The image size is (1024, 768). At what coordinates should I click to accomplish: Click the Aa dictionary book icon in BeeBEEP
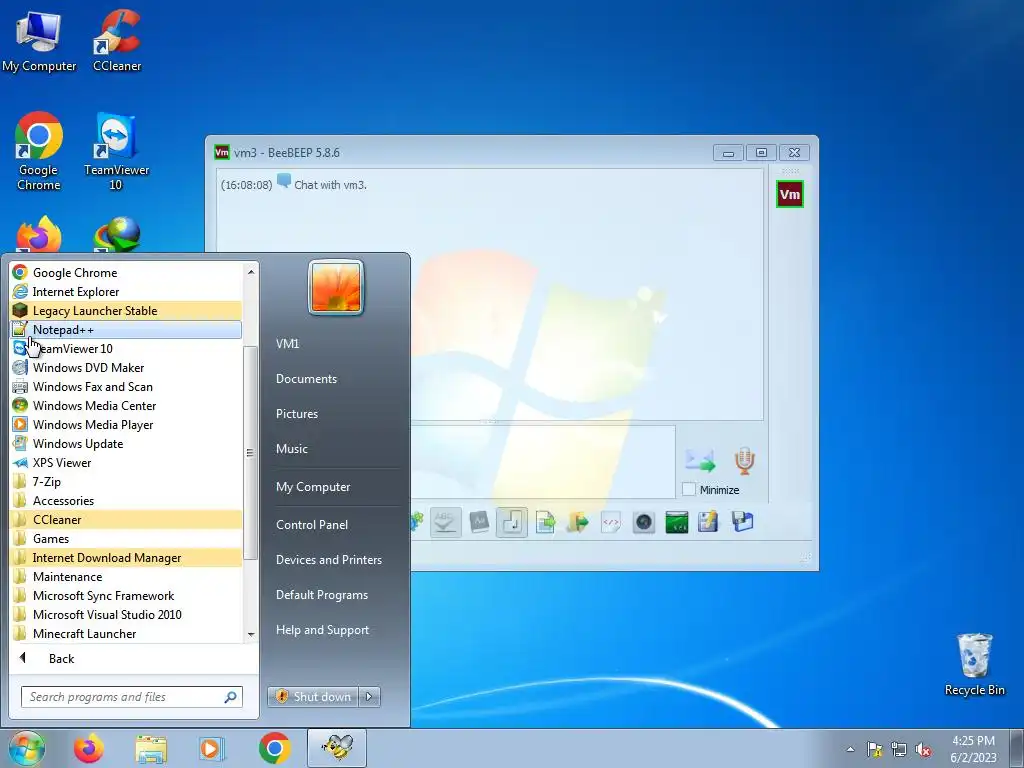tap(479, 522)
